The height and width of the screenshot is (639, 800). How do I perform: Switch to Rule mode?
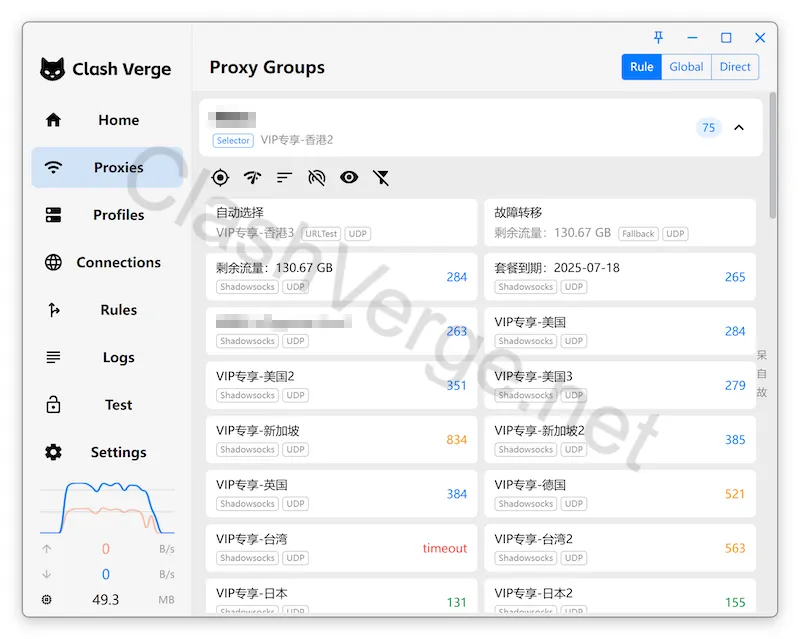641,67
